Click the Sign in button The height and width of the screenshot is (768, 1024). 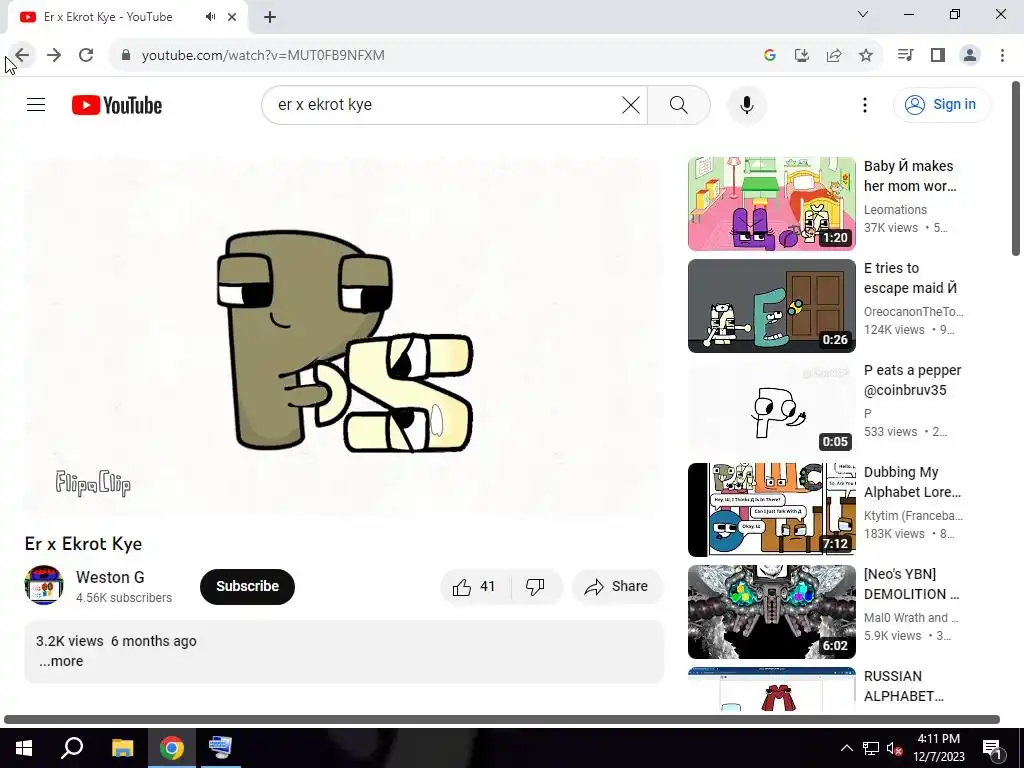(942, 104)
